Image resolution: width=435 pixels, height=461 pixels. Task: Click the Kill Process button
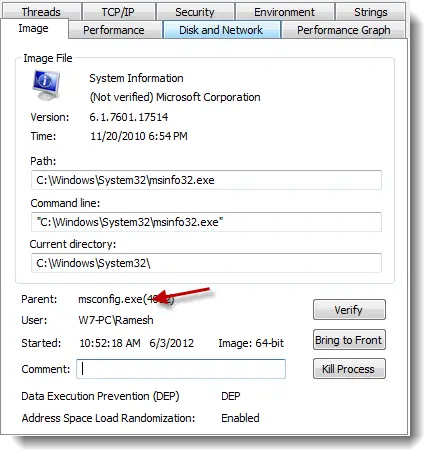349,369
